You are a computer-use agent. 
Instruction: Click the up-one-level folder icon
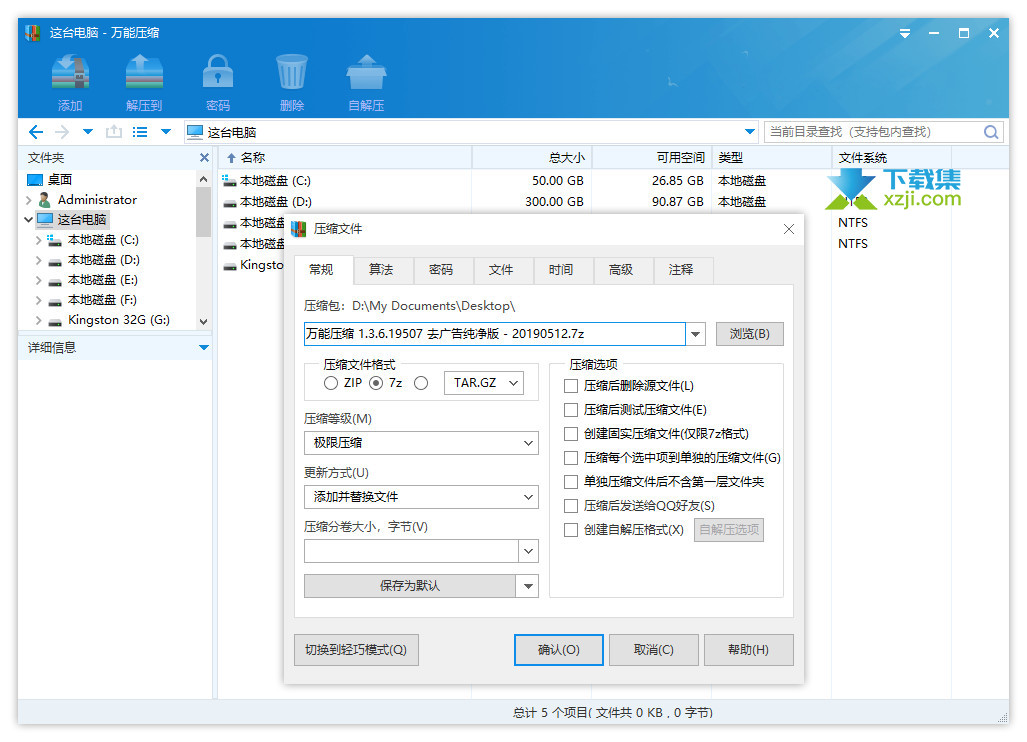coord(114,132)
